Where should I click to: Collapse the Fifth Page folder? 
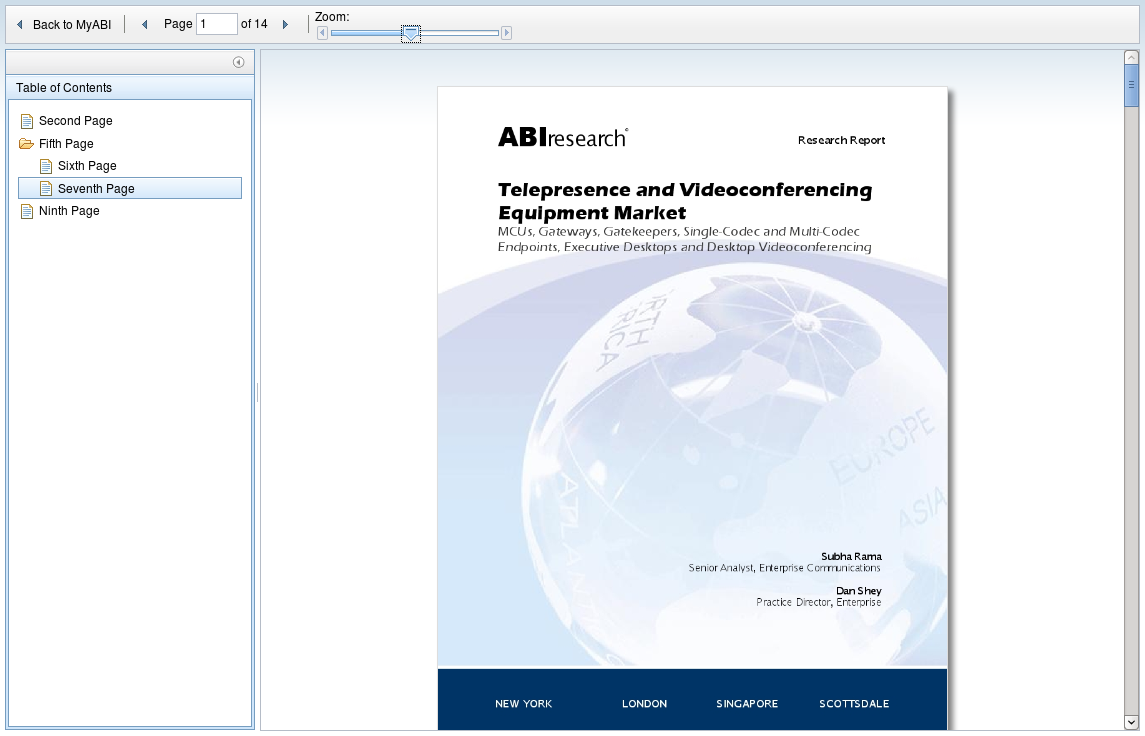click(x=26, y=144)
